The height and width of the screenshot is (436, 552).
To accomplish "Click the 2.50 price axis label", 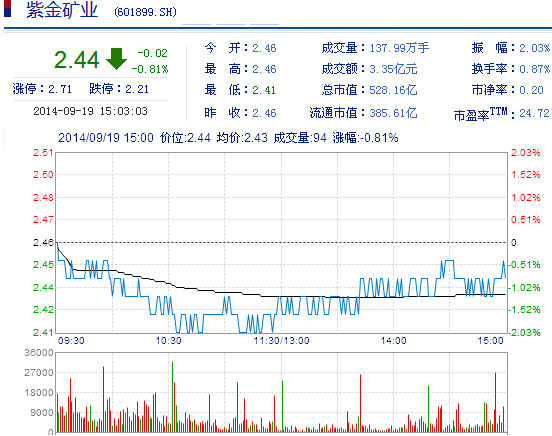I will coord(43,175).
